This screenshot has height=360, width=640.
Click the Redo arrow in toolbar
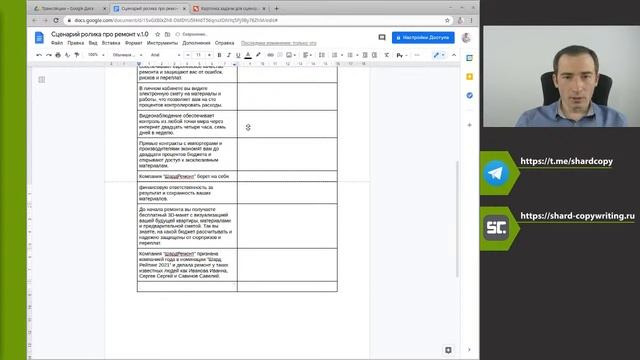[x=49, y=55]
